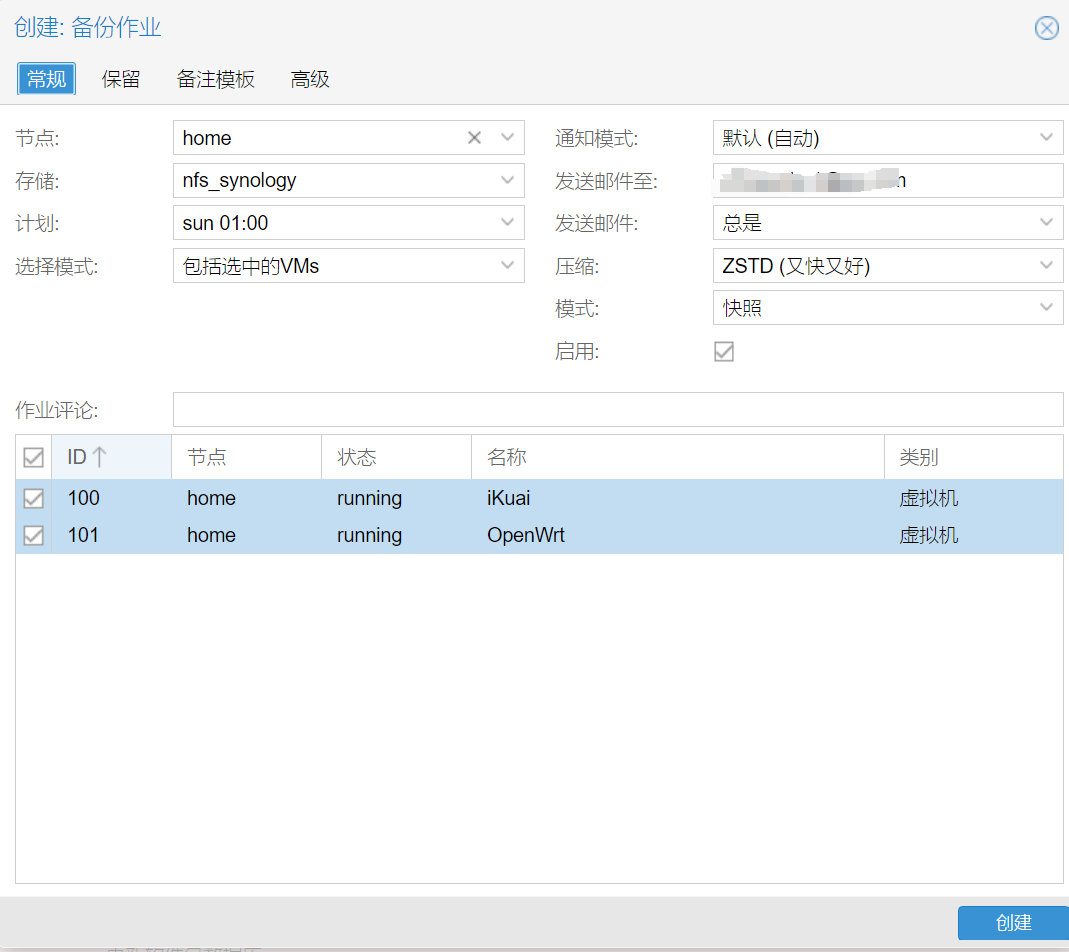Screen dimensions: 1069x952
Task: Open the 压缩 ZSTD compression dropdown
Action: pos(1046,266)
